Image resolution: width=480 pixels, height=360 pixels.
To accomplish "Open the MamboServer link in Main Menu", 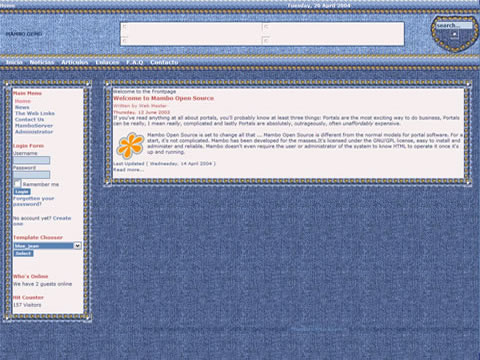I will pyautogui.click(x=34, y=126).
